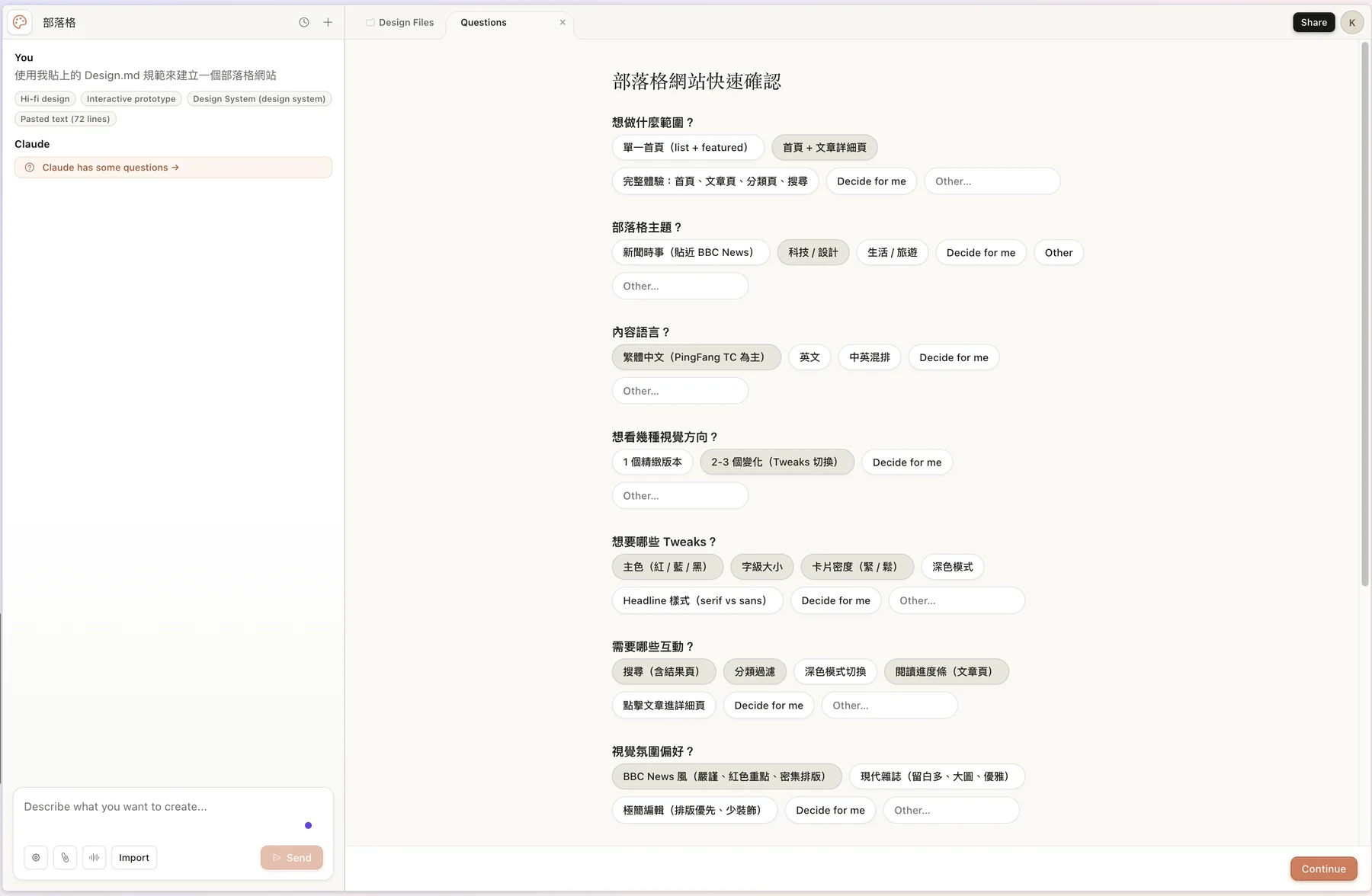Viewport: 1372px width, 896px height.
Task: Click the Send button
Action: [291, 857]
